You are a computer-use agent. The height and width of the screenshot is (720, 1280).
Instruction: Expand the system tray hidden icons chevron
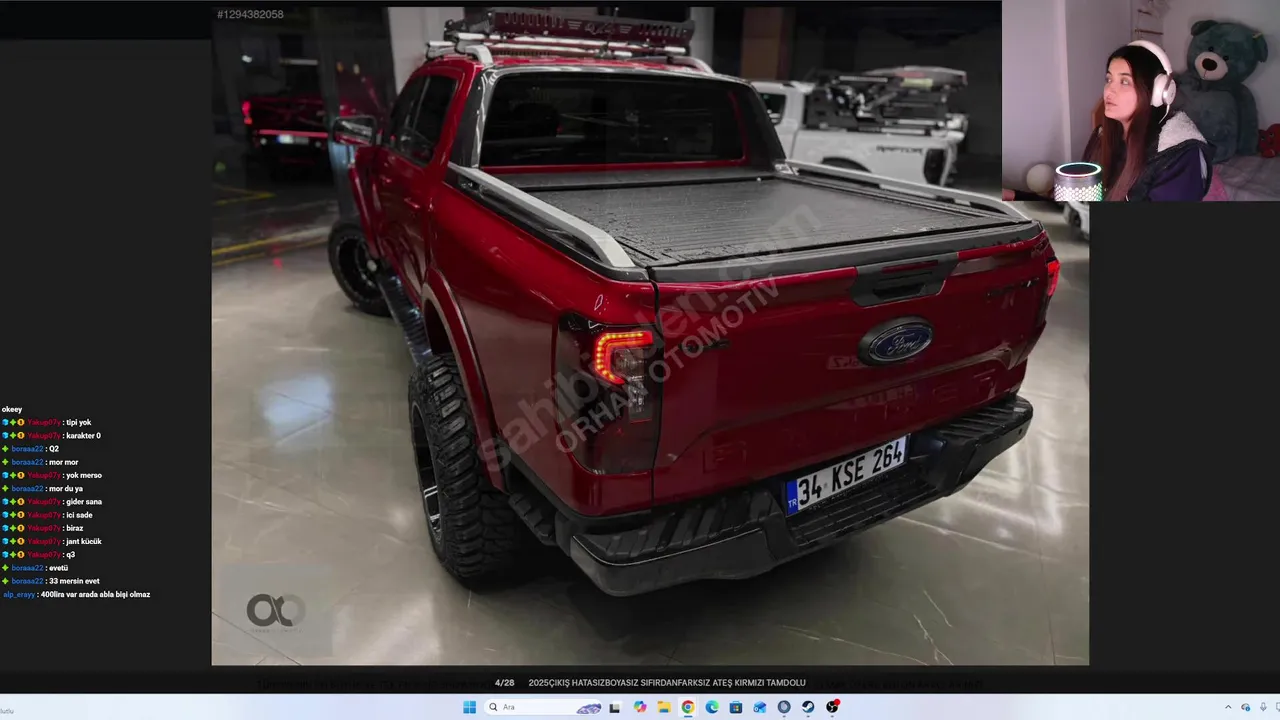click(x=1229, y=708)
